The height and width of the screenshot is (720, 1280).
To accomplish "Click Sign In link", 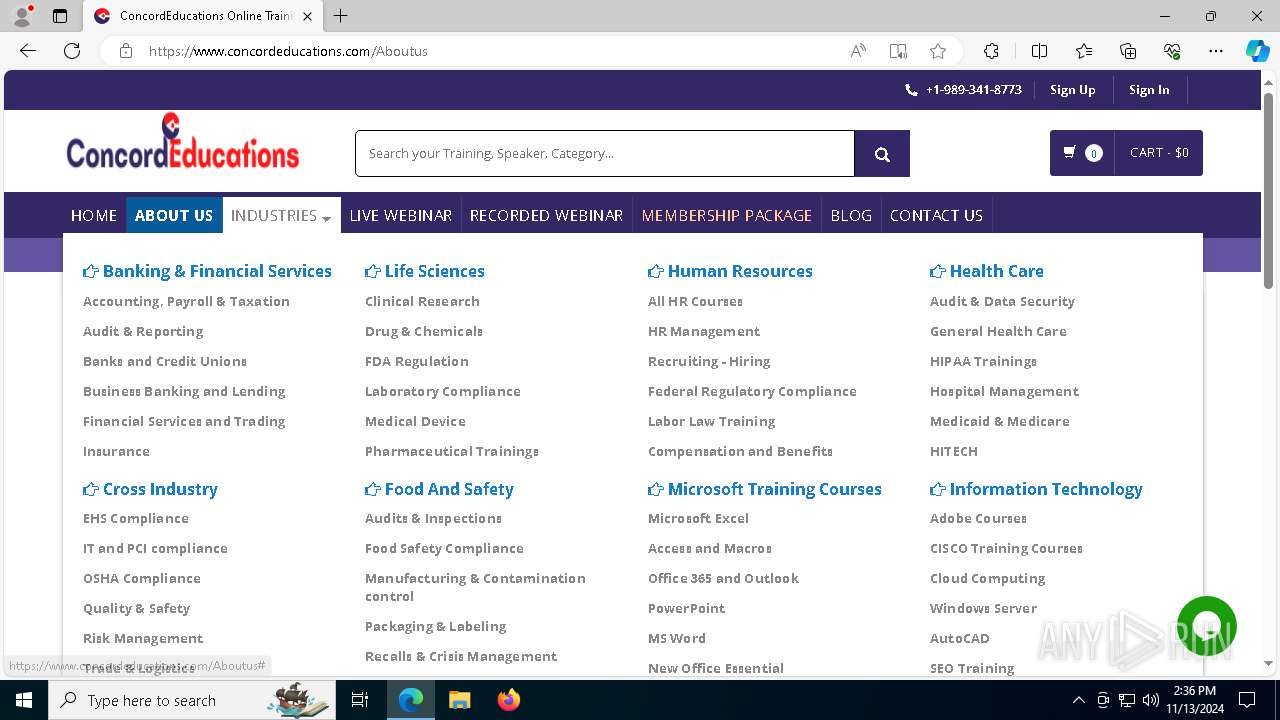I will (x=1149, y=90).
